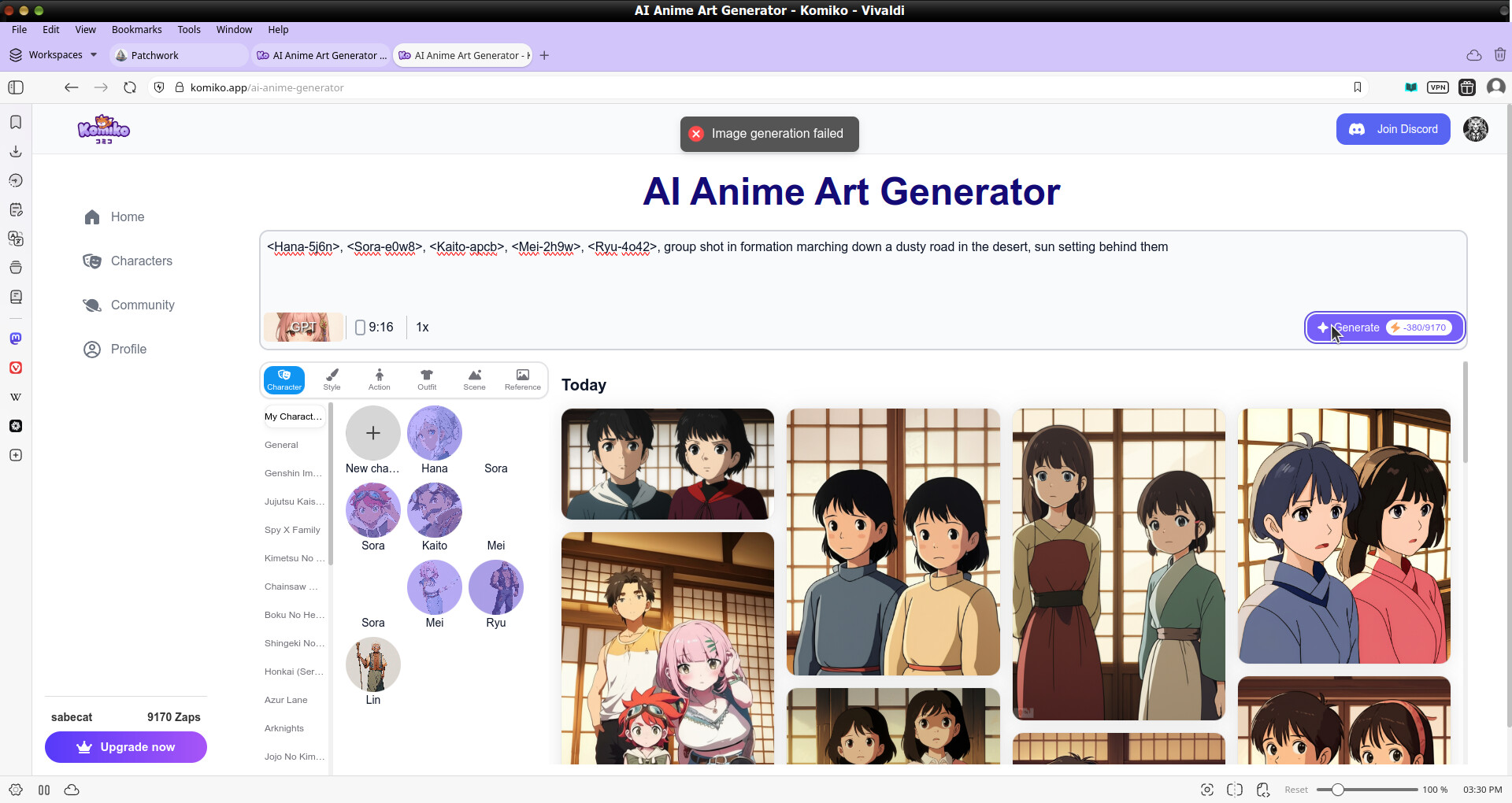
Task: Select the Hana character
Action: point(435,441)
